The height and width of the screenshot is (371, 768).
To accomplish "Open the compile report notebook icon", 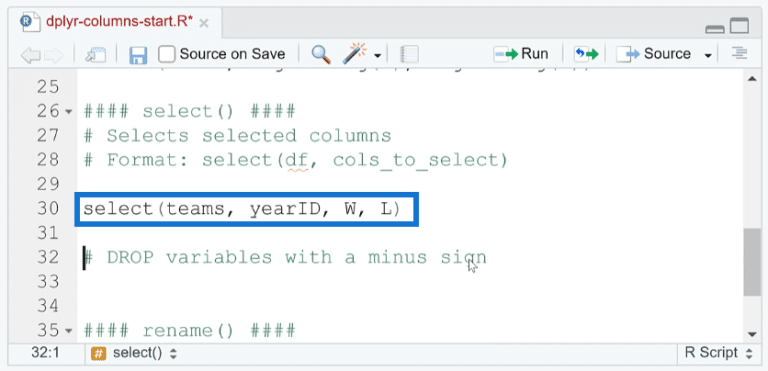I will tap(408, 54).
